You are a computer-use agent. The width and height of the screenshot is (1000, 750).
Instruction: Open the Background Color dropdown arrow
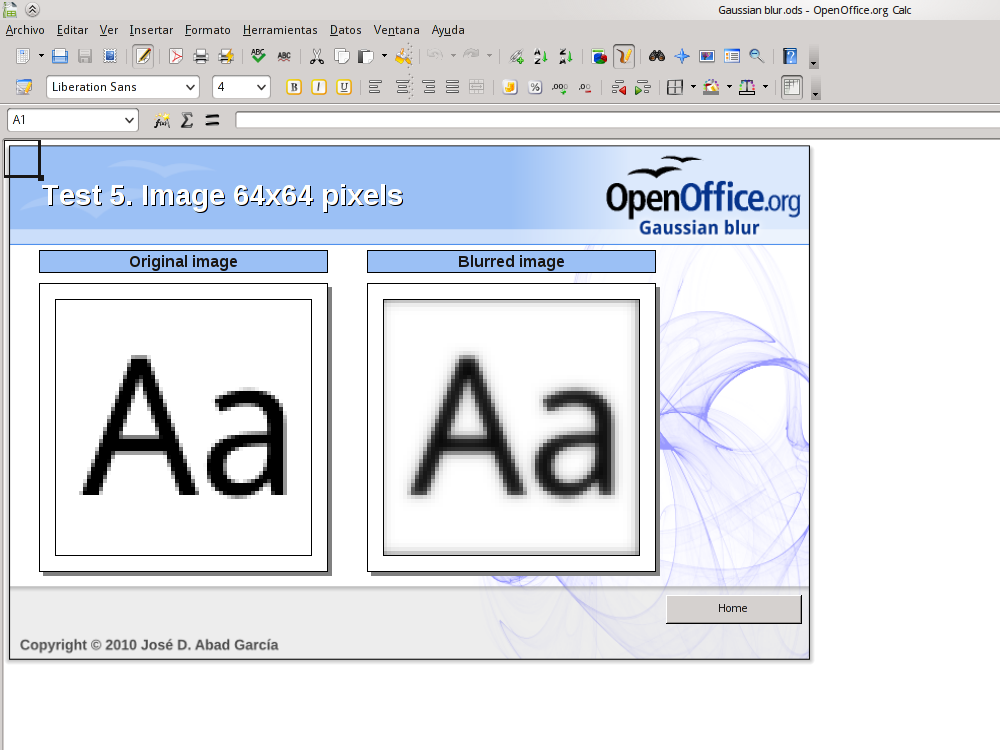tap(729, 87)
